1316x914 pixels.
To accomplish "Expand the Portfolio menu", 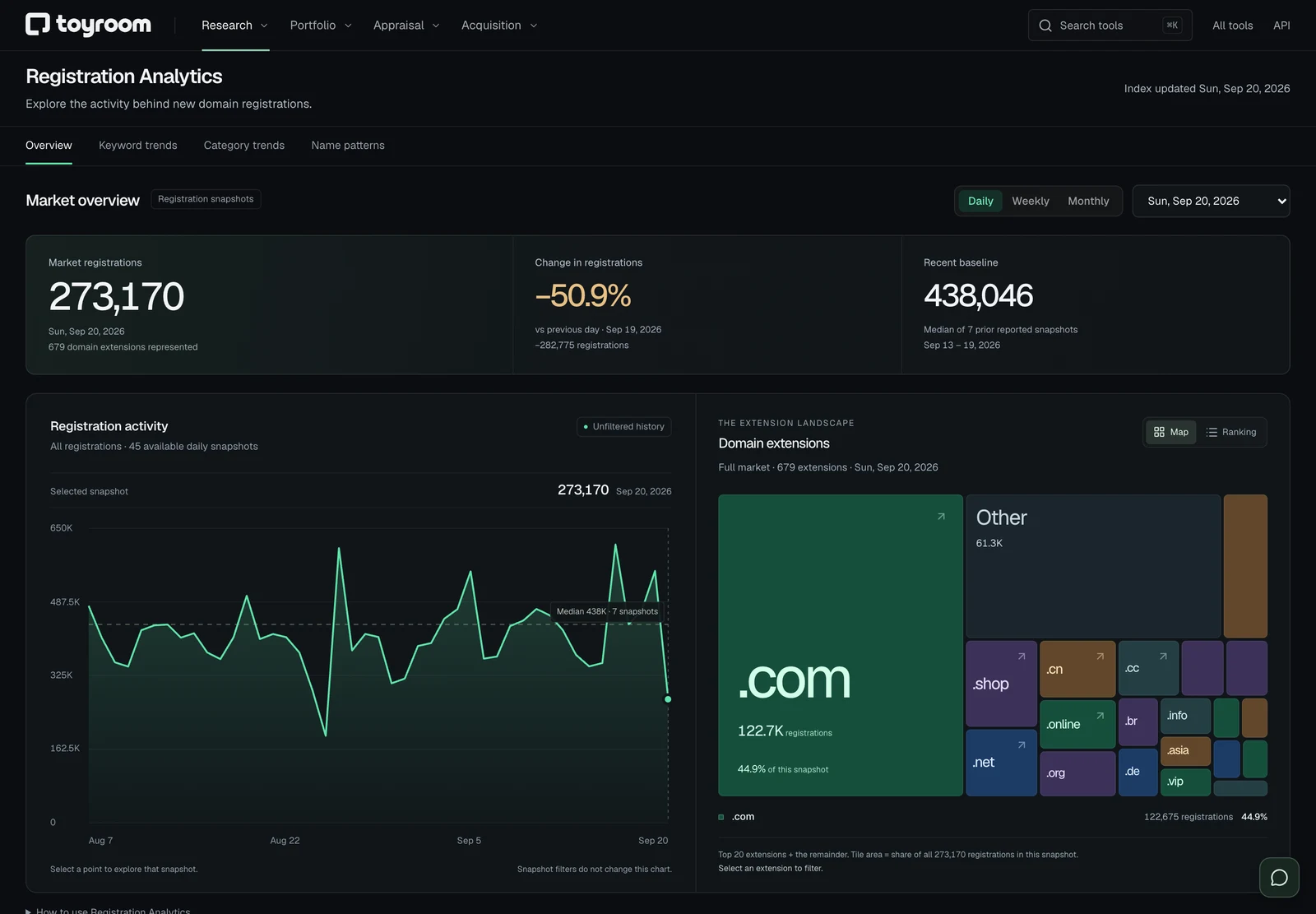I will (322, 26).
